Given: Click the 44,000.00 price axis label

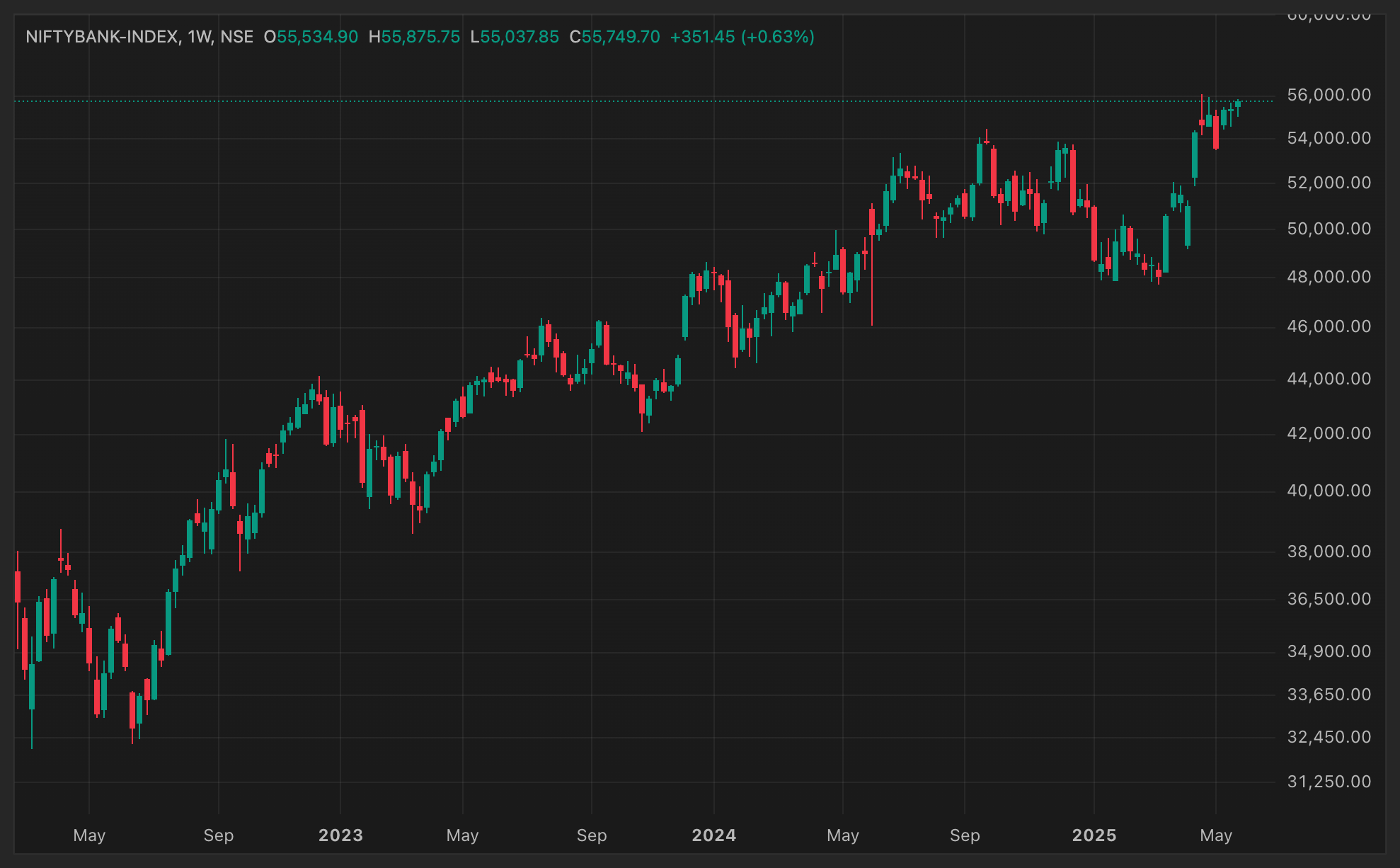Looking at the screenshot, I should click(1329, 379).
